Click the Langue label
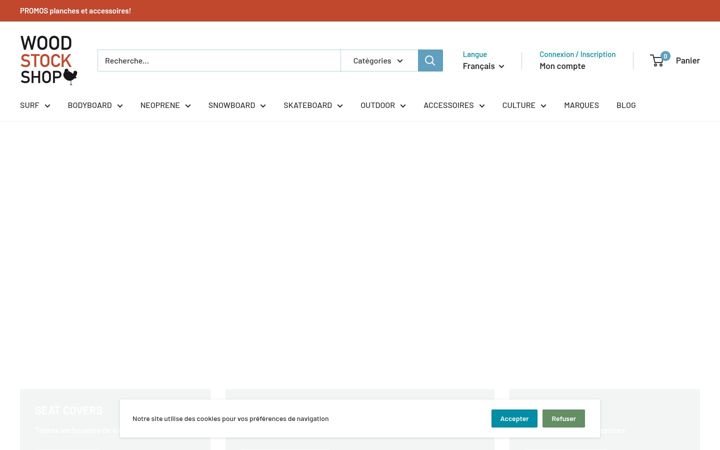720x450 pixels. coord(474,54)
